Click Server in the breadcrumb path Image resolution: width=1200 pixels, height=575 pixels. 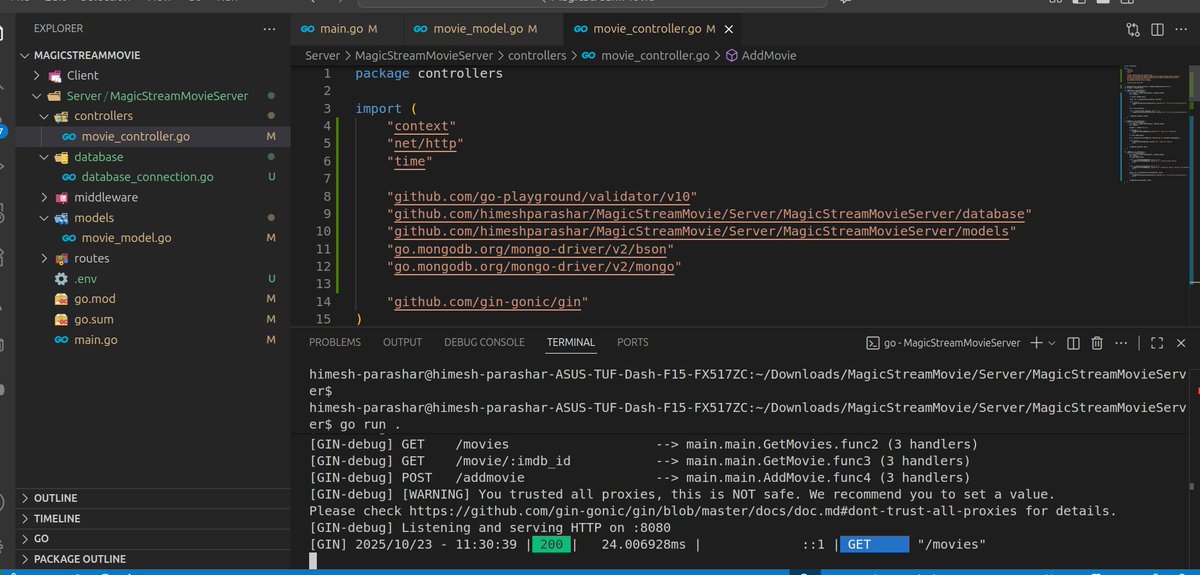tap(322, 56)
